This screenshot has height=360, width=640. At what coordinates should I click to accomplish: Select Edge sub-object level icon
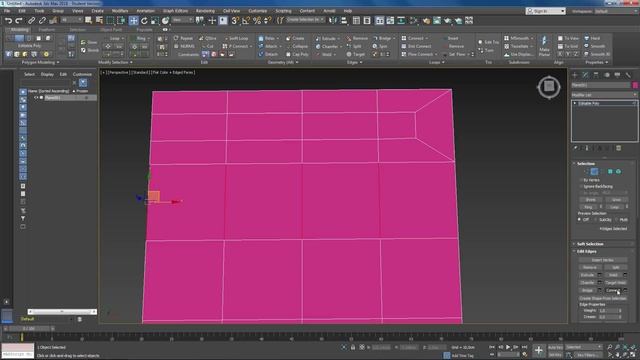(x=594, y=172)
